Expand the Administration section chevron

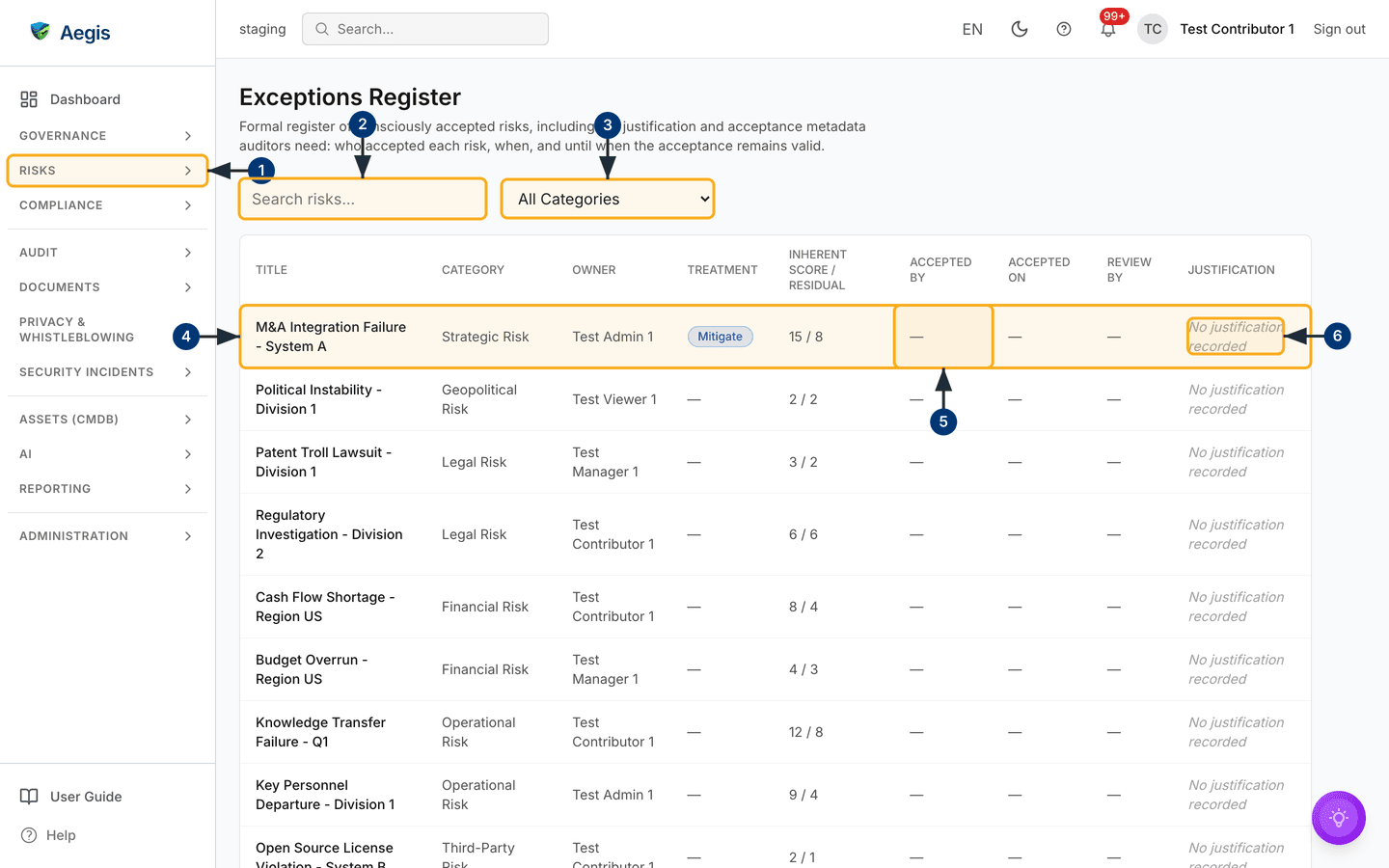point(188,536)
